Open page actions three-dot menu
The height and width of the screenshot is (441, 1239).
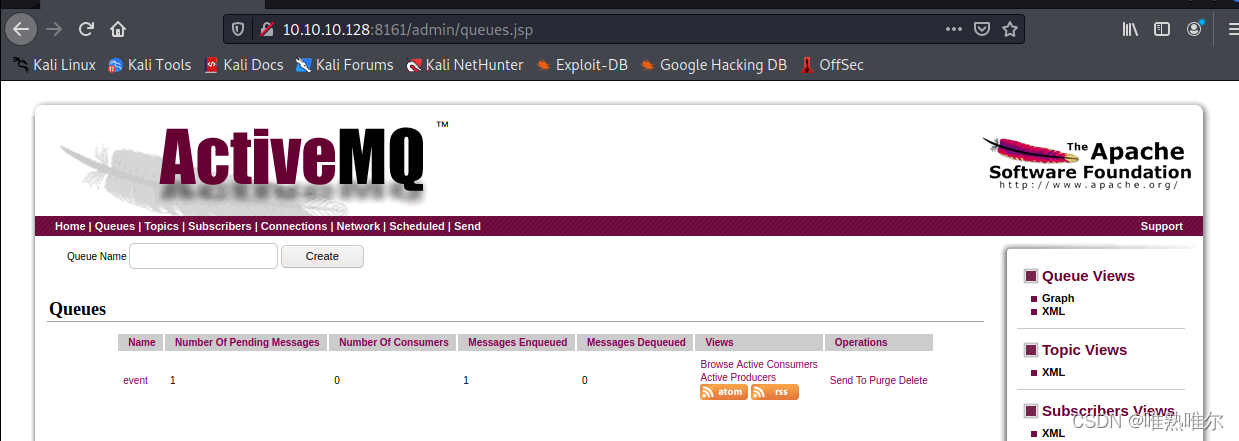click(954, 30)
